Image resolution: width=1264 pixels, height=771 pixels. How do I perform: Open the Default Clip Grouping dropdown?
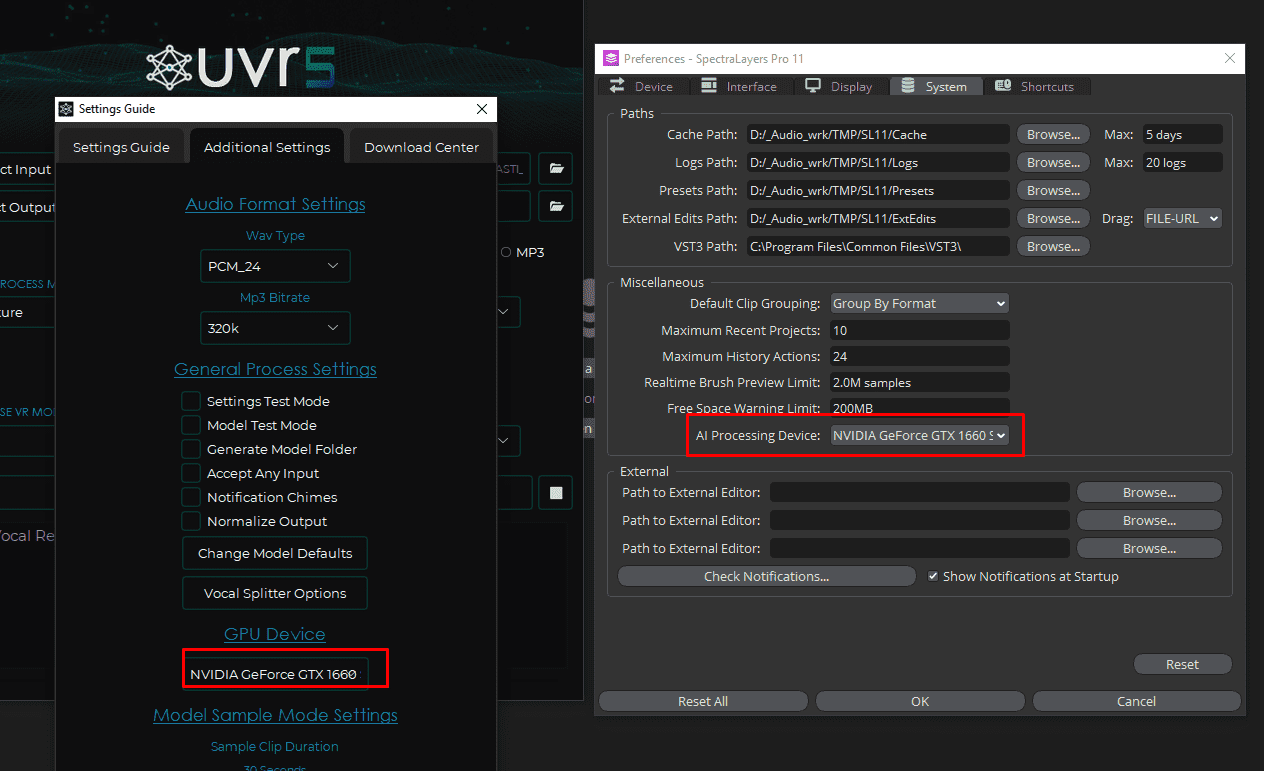point(919,303)
